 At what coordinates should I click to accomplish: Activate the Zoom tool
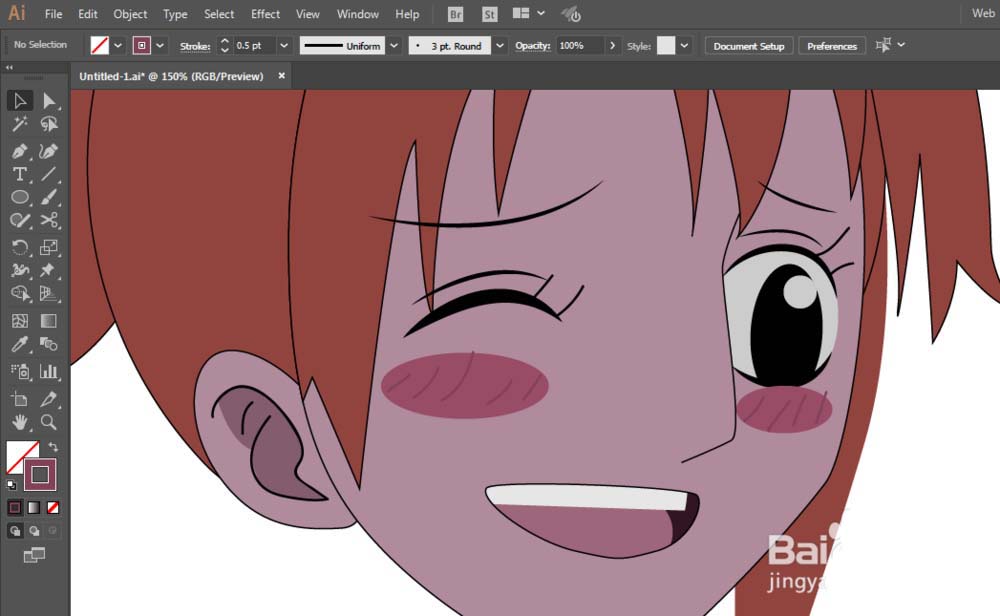pyautogui.click(x=48, y=422)
